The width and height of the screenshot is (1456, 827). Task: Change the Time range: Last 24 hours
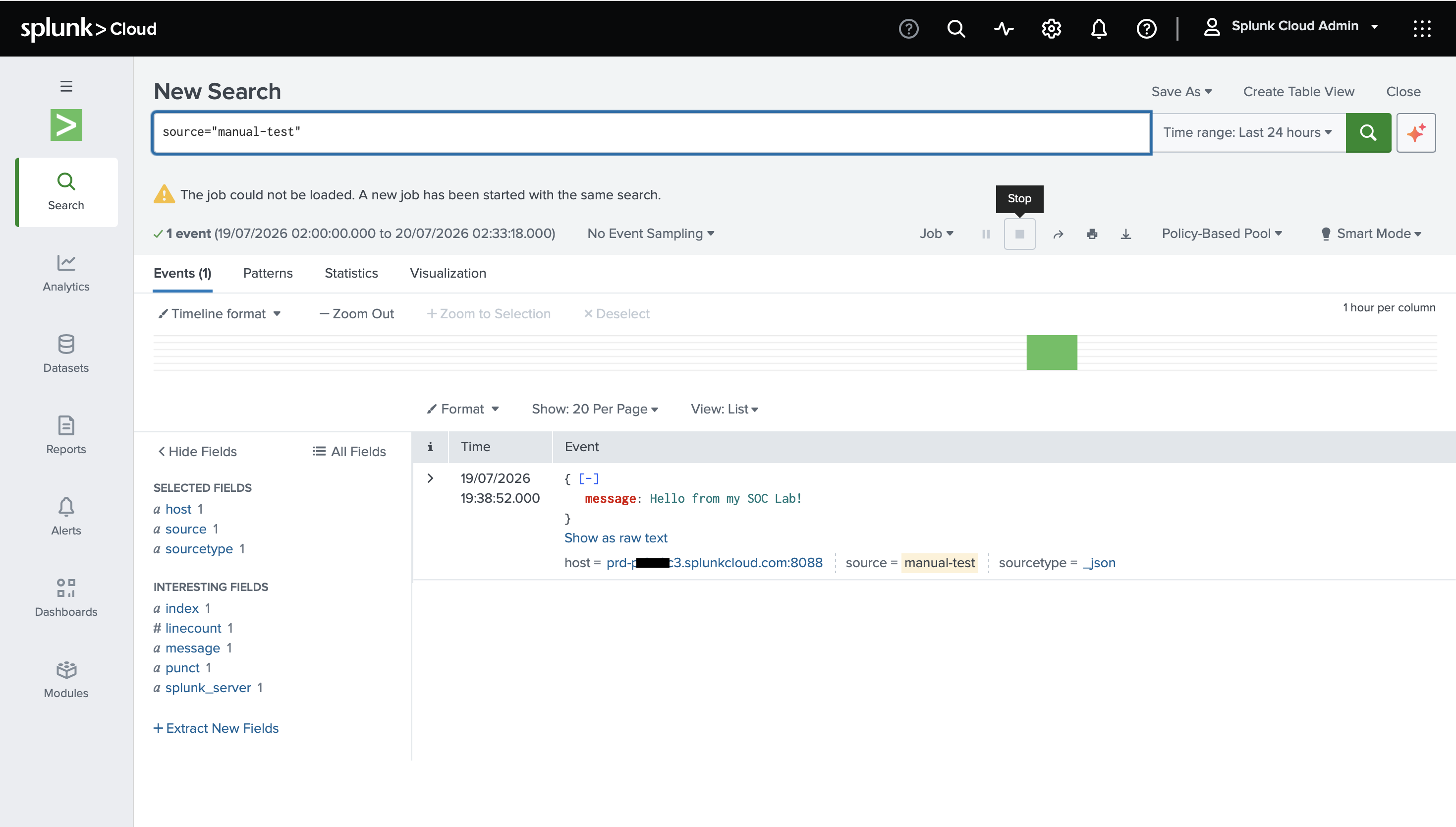pyautogui.click(x=1248, y=133)
